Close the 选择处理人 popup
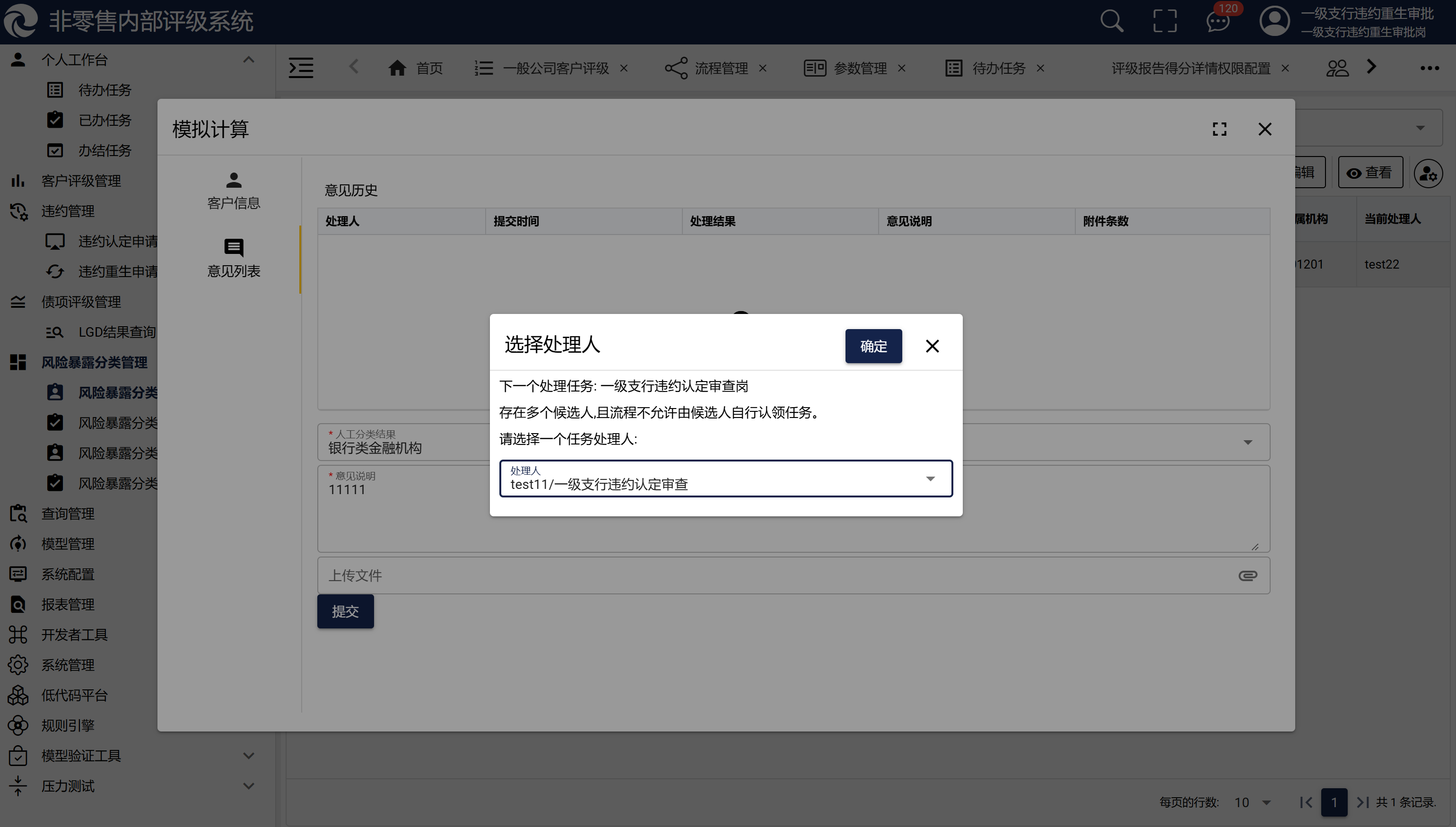Image resolution: width=1456 pixels, height=827 pixels. (932, 346)
